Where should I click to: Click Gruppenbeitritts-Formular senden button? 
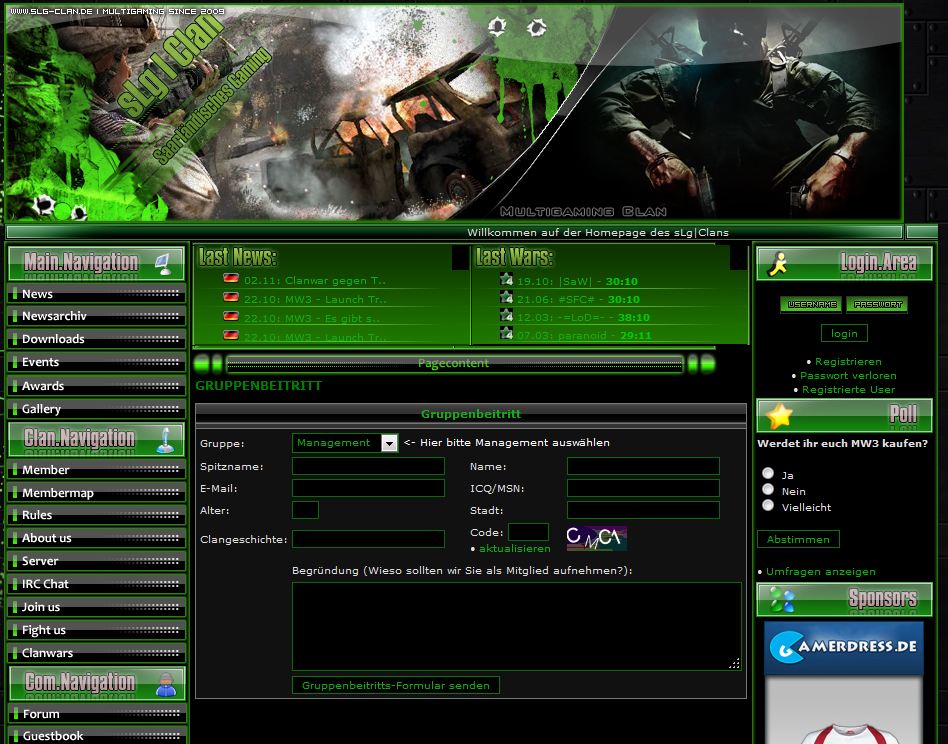tap(396, 685)
